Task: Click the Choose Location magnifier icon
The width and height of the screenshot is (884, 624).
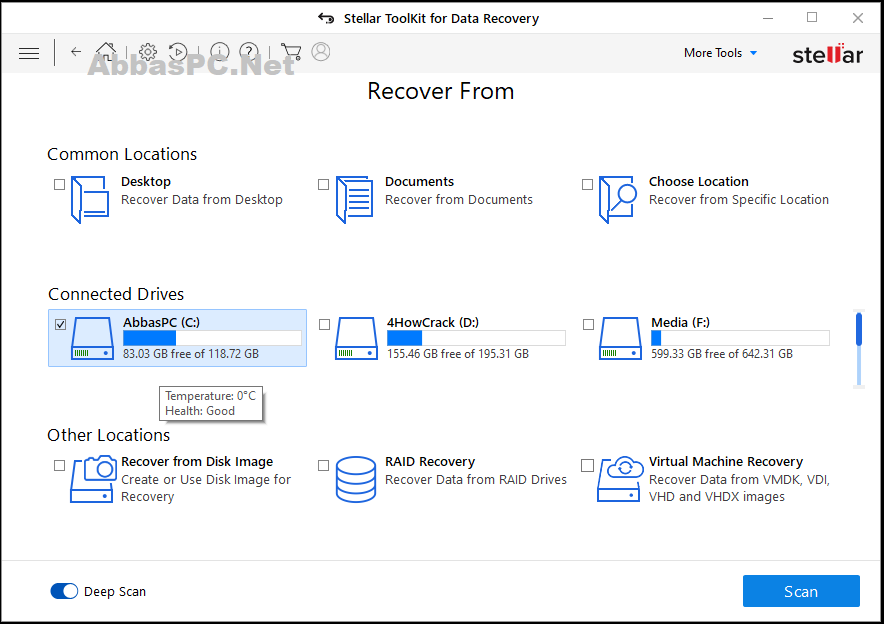Action: pyautogui.click(x=618, y=199)
